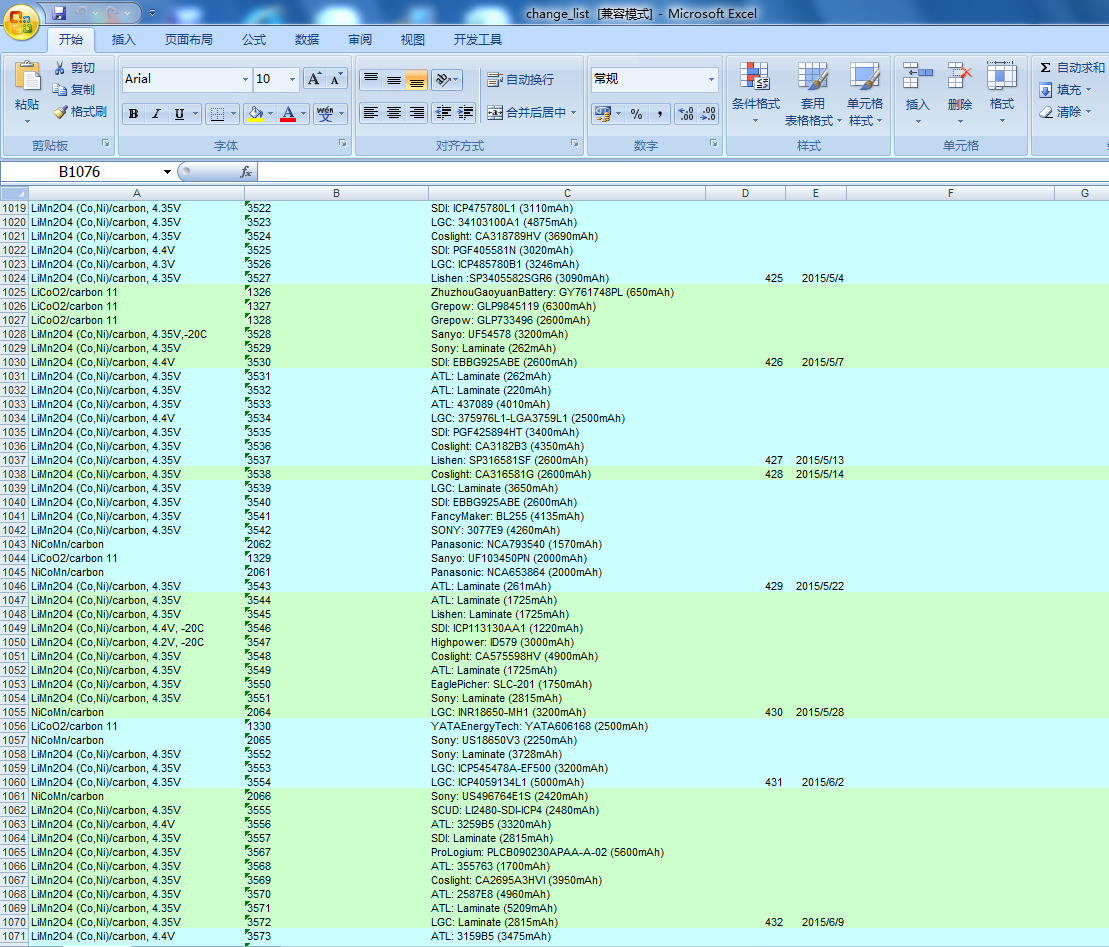
Task: Apply comma style
Action: click(659, 113)
